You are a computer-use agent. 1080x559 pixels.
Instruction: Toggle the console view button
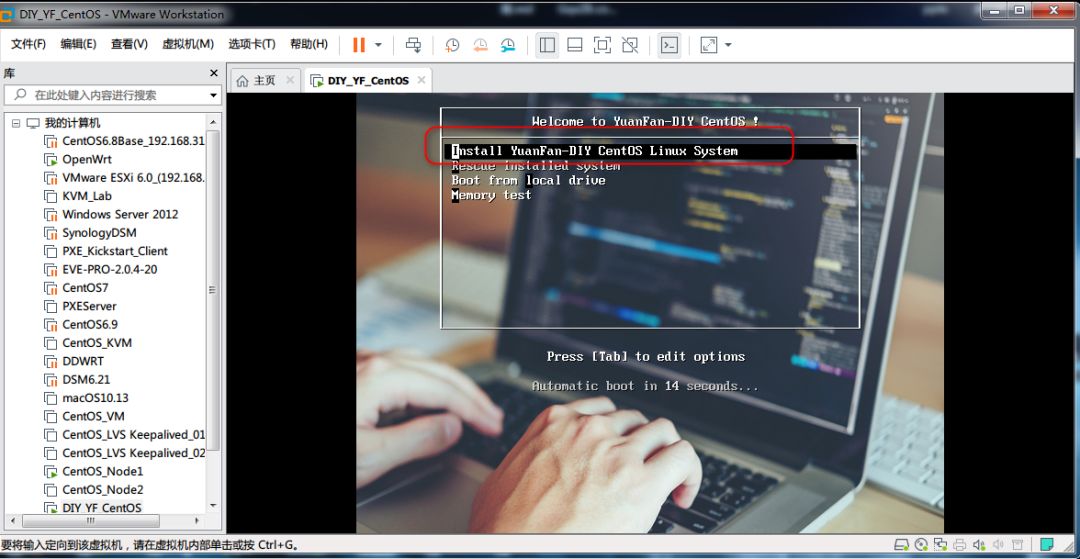(x=669, y=45)
